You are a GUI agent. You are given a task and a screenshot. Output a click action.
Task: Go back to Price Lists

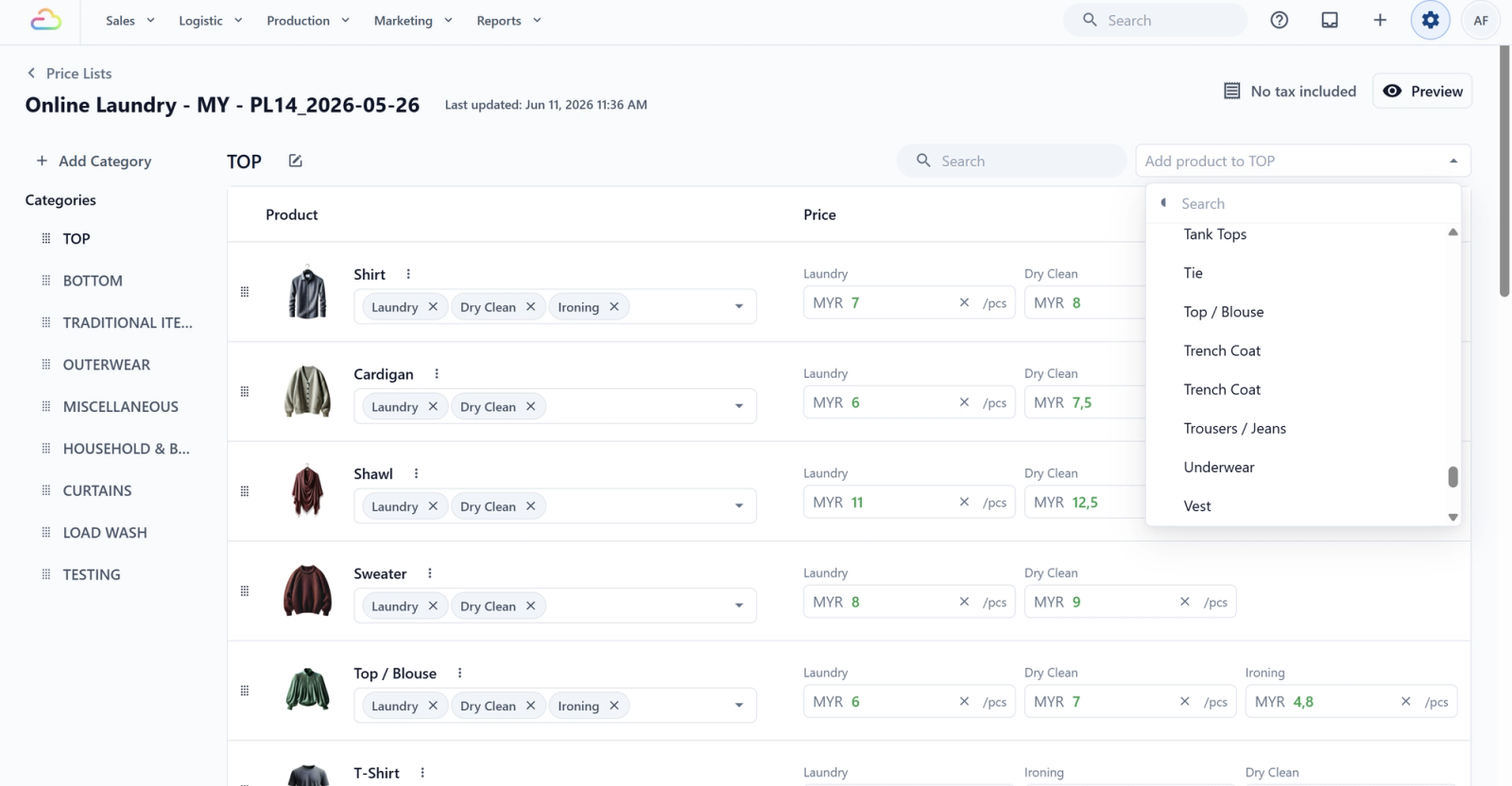click(x=69, y=73)
